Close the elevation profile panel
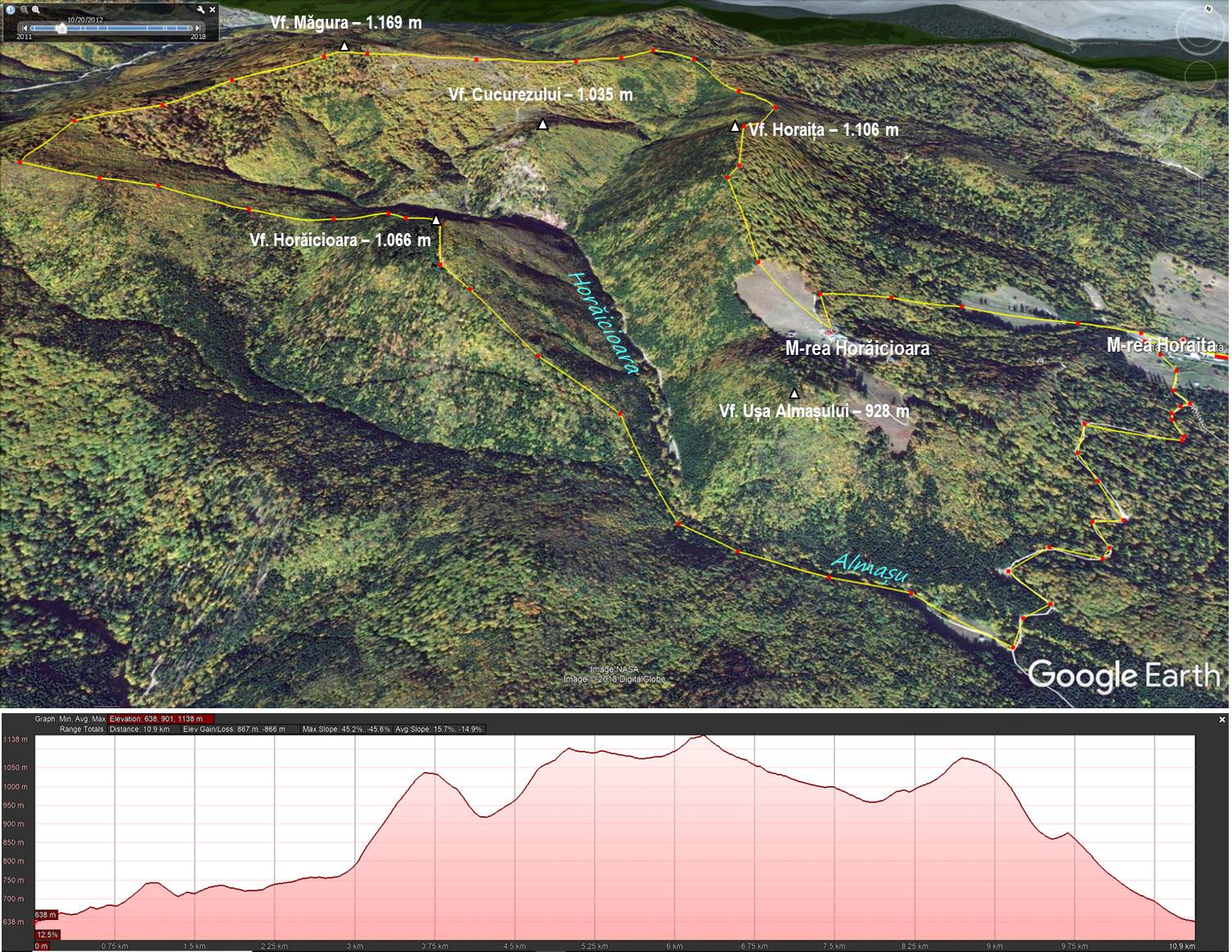1232x952 pixels. 1222,720
